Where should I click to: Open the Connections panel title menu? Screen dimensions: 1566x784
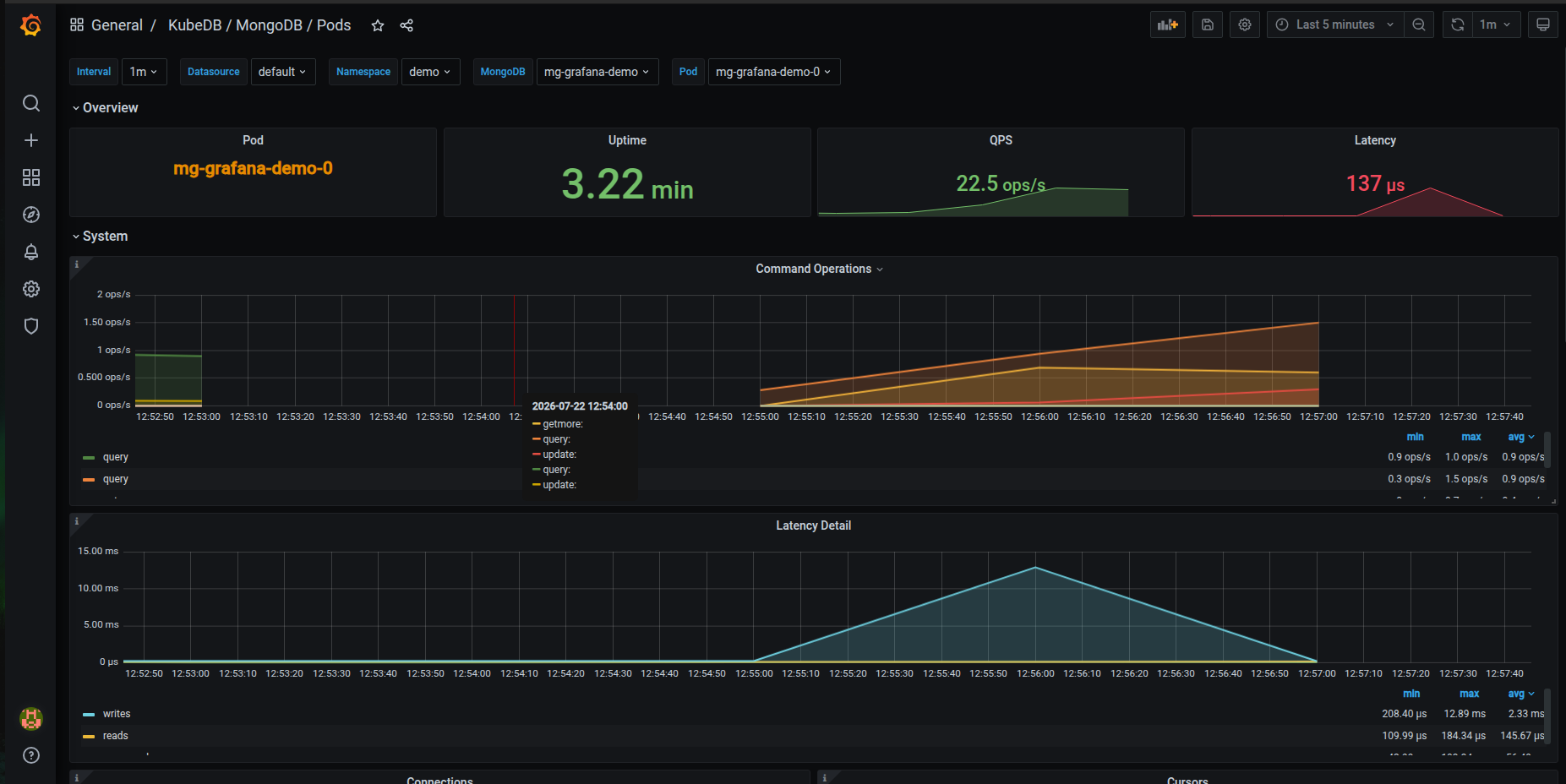point(439,780)
